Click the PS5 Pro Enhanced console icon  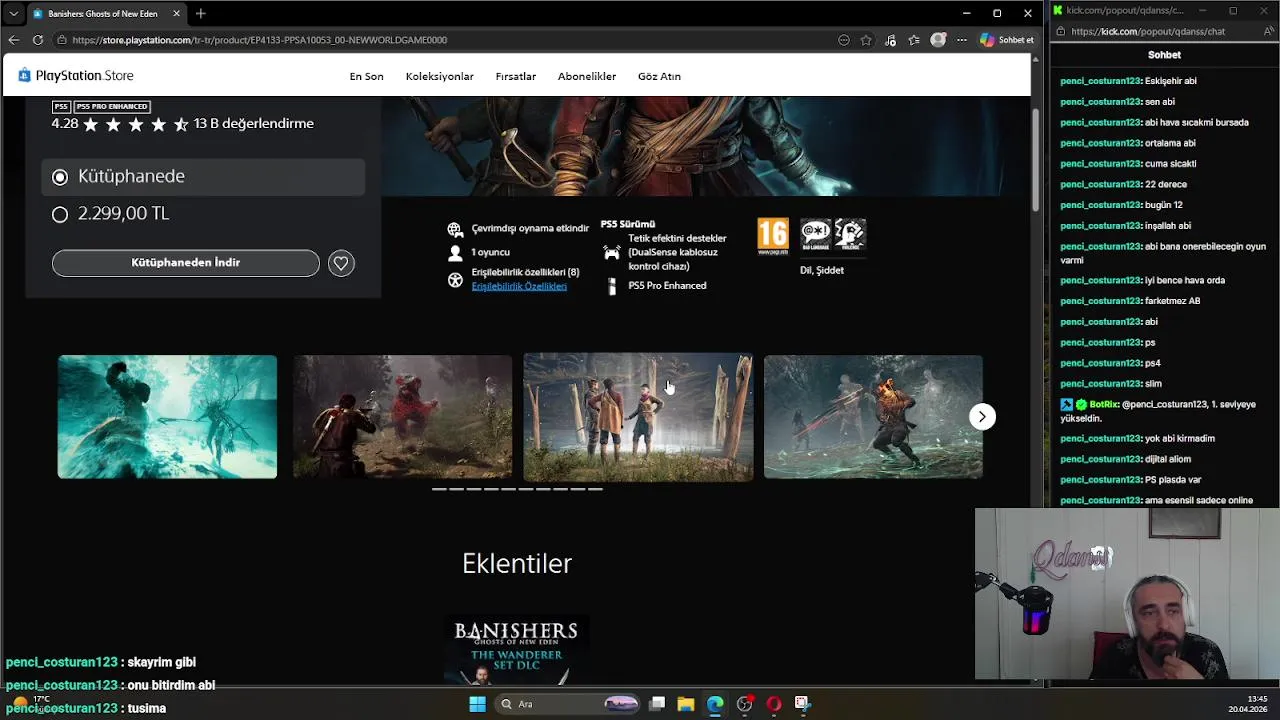[612, 286]
